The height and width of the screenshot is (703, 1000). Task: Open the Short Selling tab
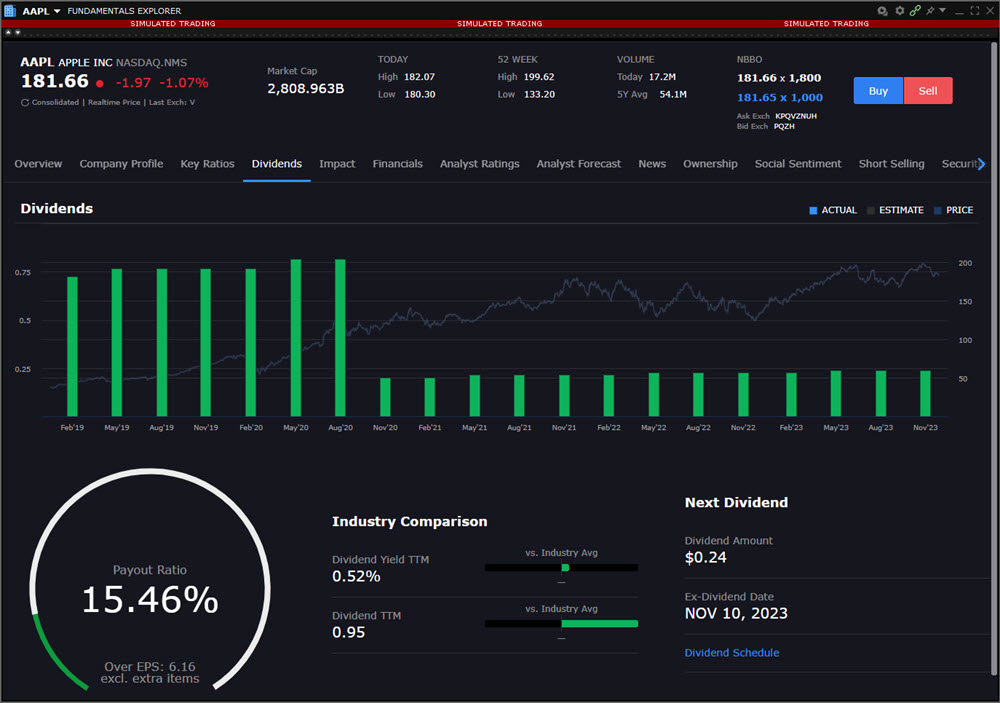click(892, 164)
